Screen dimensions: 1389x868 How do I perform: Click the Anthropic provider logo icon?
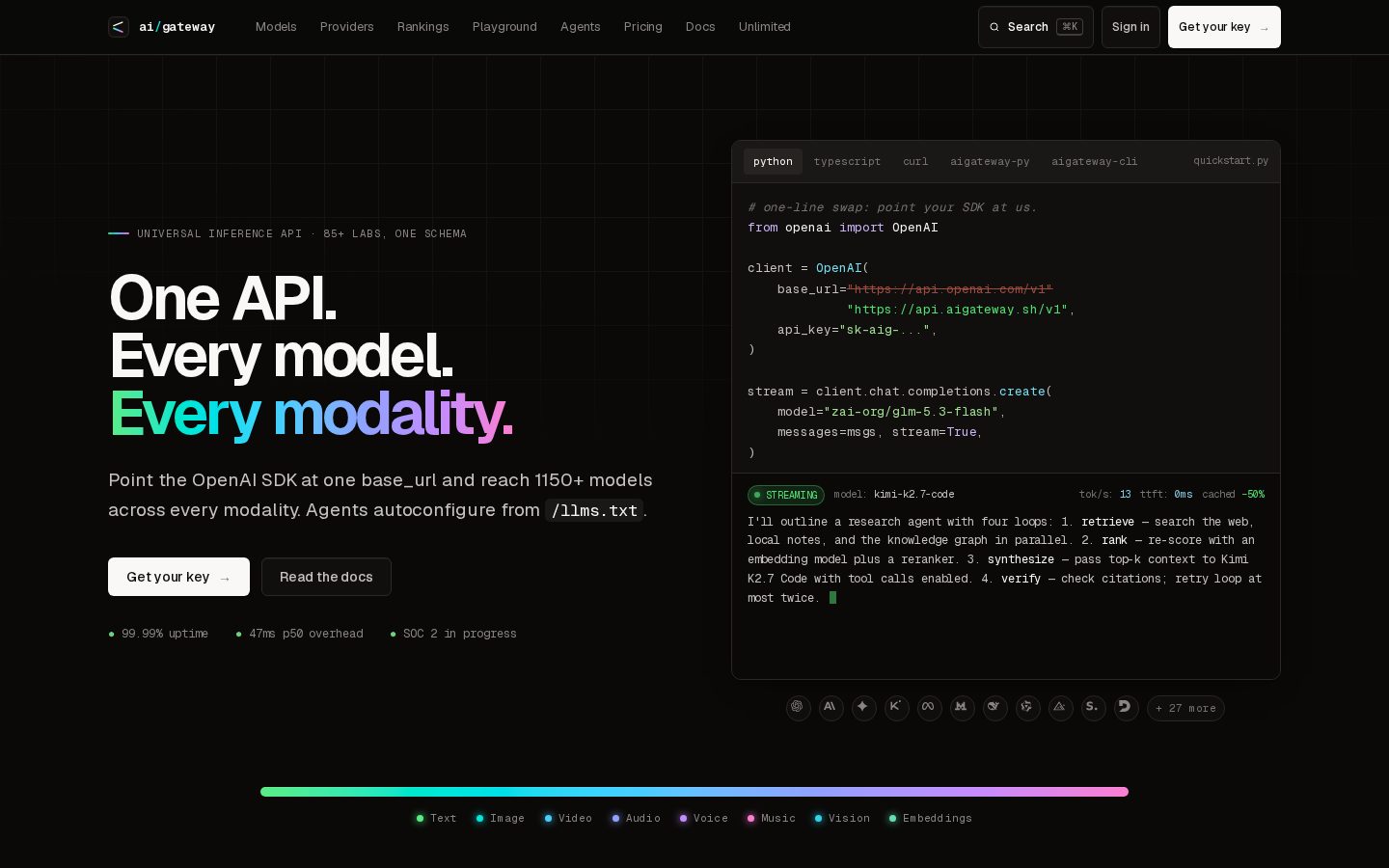[x=831, y=708]
